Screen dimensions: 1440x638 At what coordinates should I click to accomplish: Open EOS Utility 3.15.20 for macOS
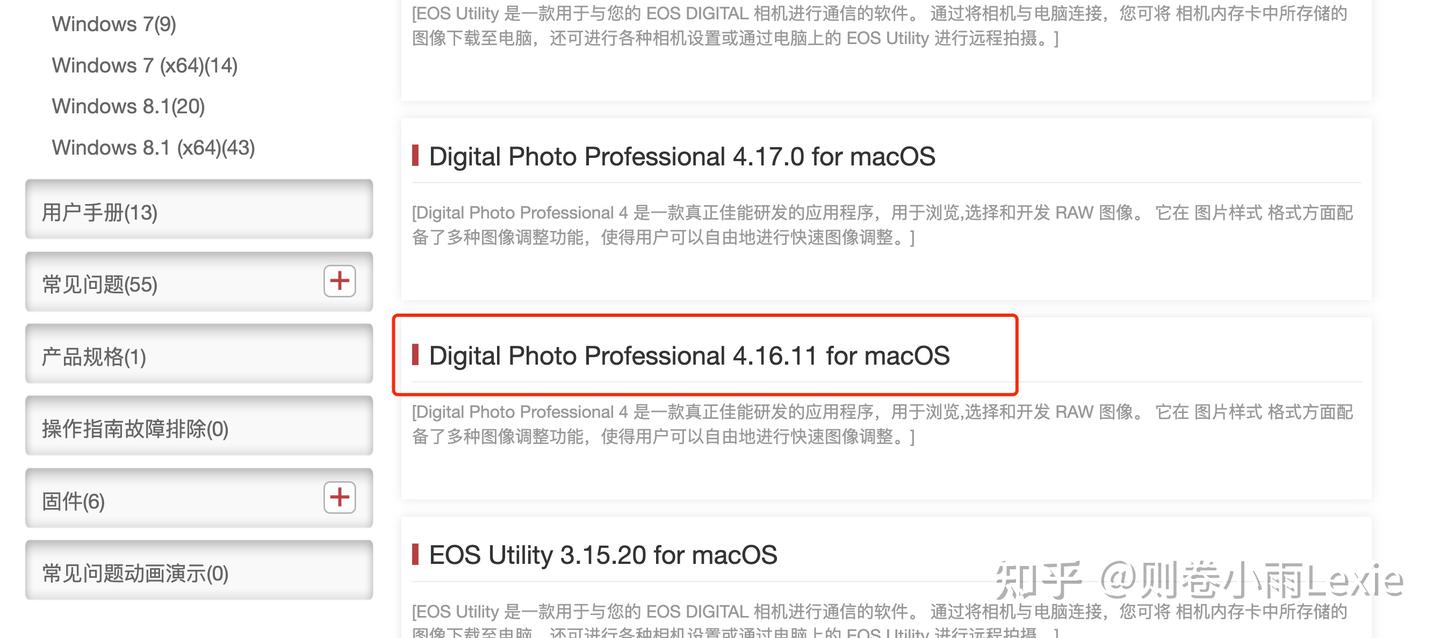(603, 554)
